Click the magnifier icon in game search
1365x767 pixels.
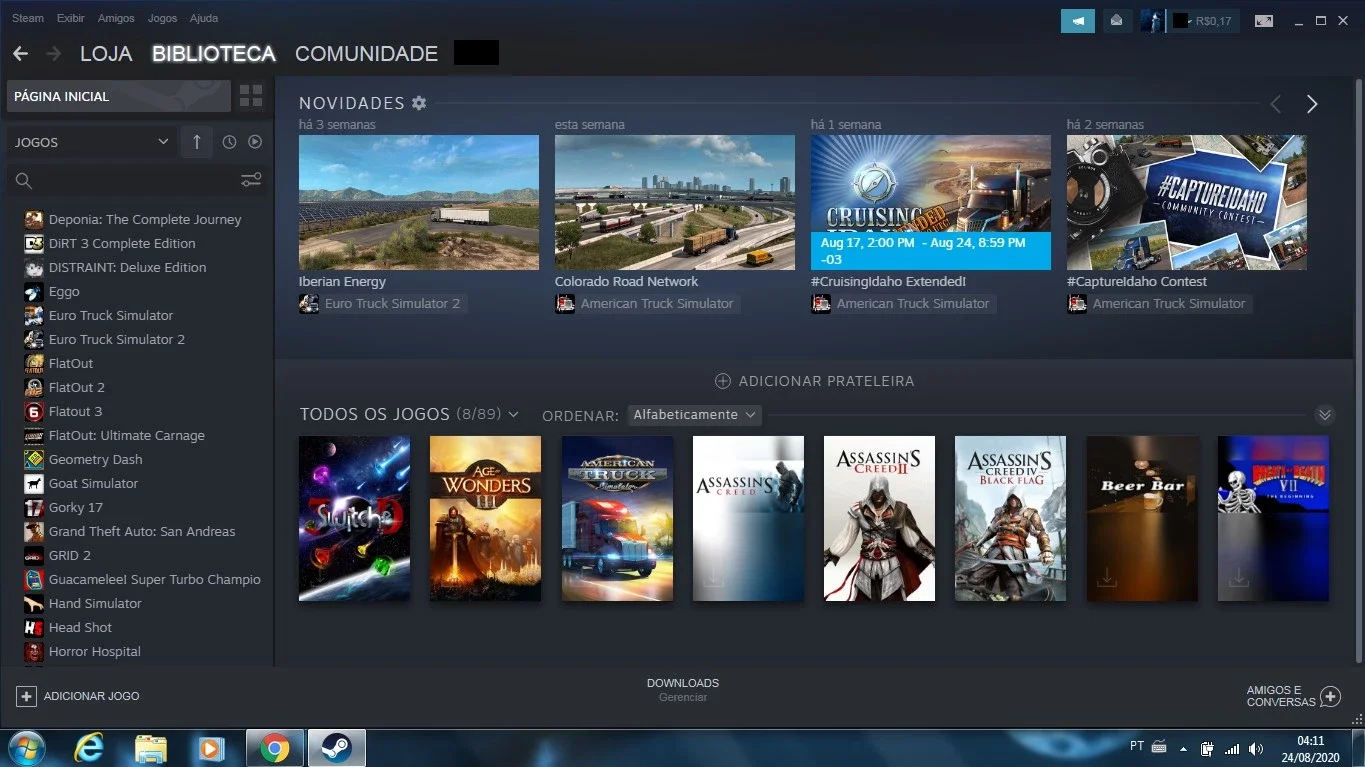click(x=24, y=181)
